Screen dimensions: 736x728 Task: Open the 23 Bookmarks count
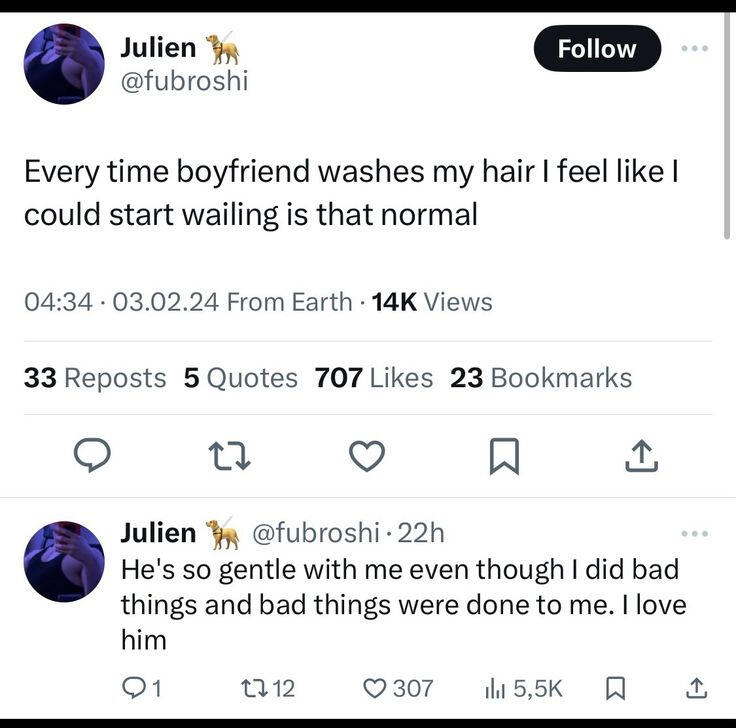pyautogui.click(x=541, y=378)
